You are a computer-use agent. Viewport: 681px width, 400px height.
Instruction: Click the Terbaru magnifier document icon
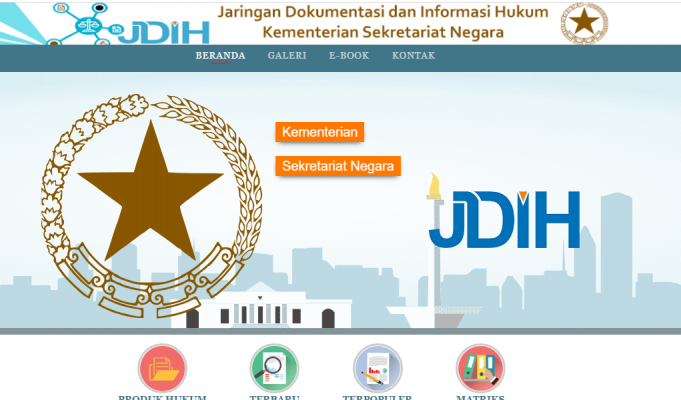274,367
